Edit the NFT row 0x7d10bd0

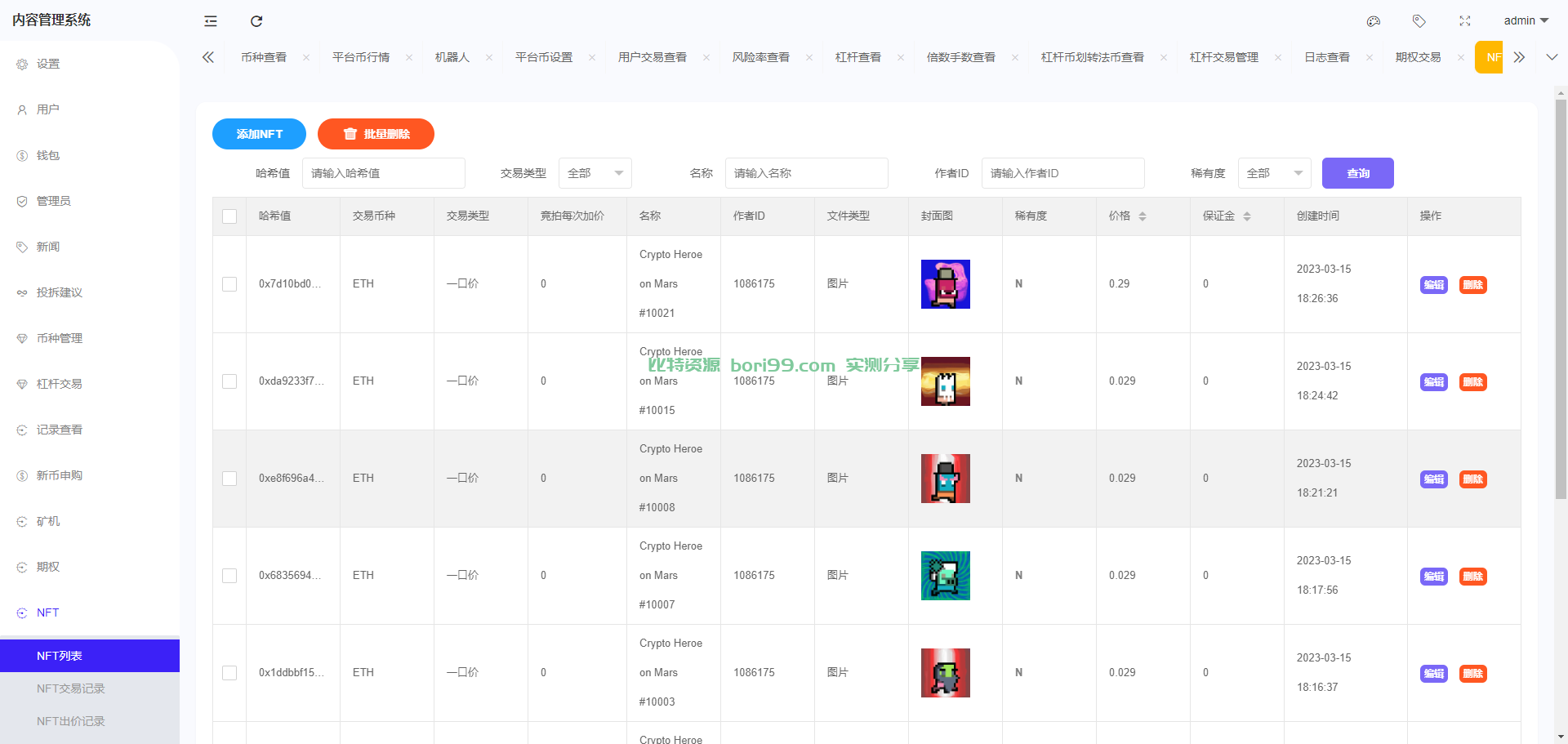[x=1434, y=285]
